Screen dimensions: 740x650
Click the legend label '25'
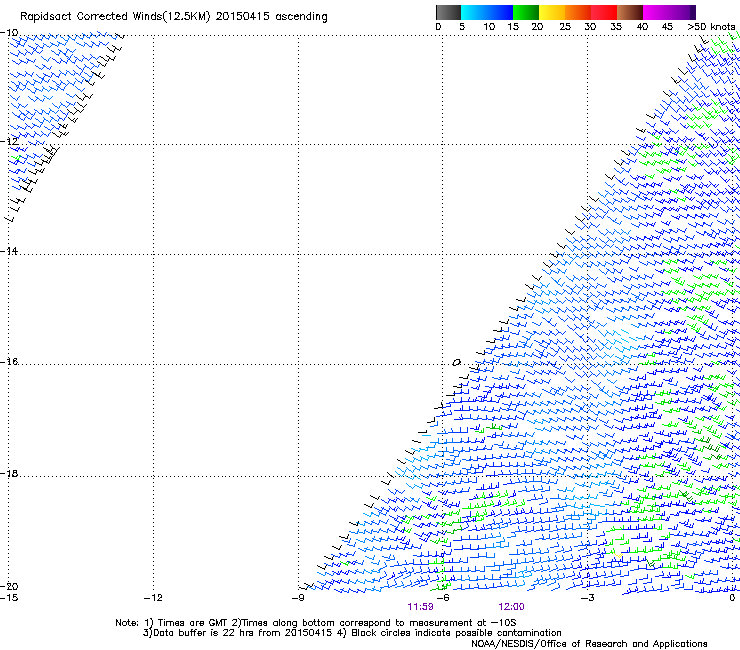point(565,27)
